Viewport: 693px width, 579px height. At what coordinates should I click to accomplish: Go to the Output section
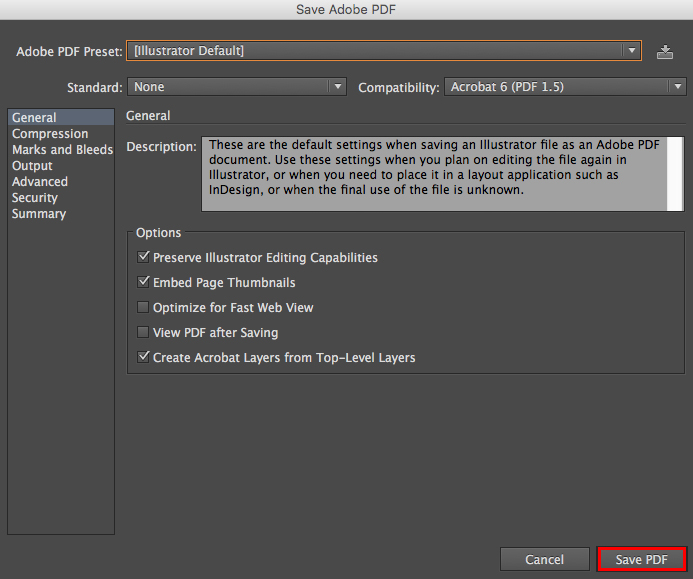[32, 166]
